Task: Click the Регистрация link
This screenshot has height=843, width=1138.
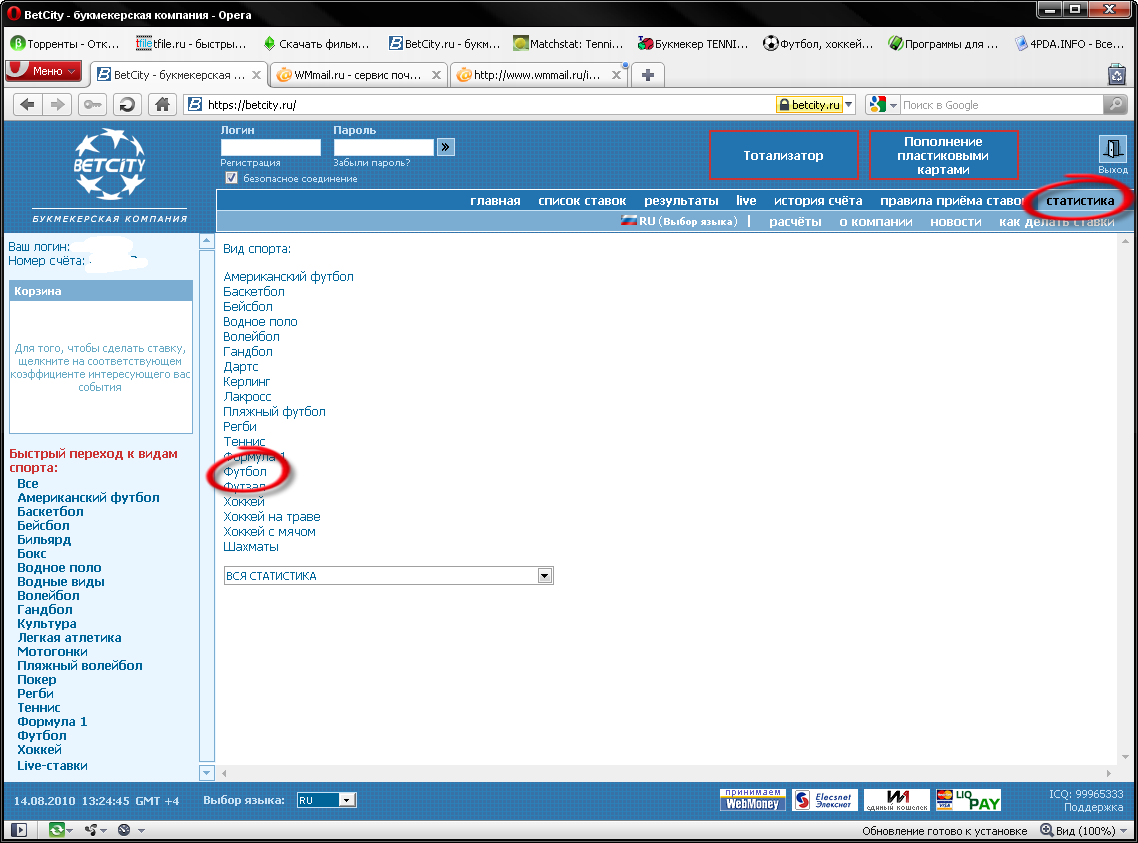Action: (x=250, y=163)
